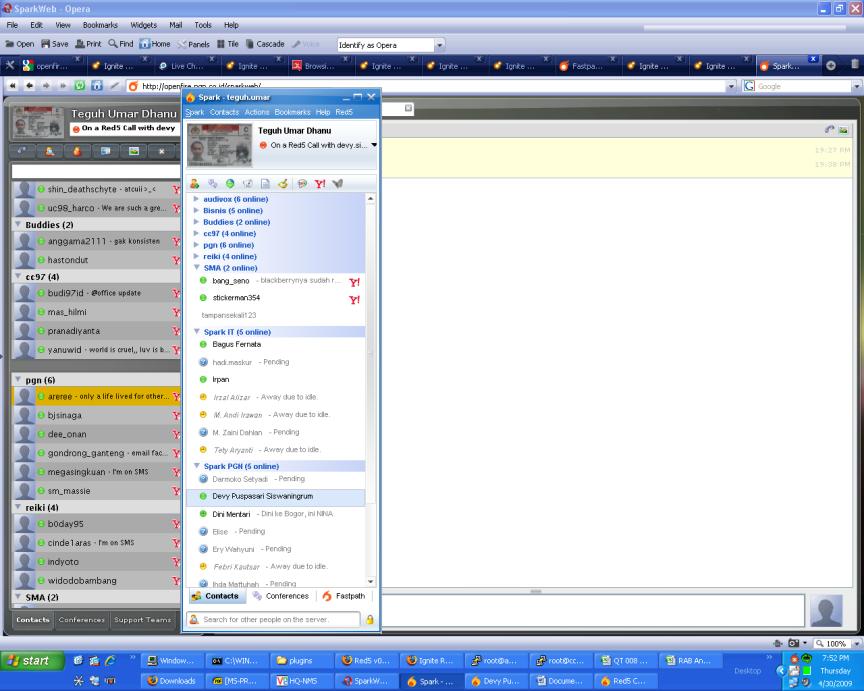Click Opera's Cascade toolbar button

tap(265, 44)
